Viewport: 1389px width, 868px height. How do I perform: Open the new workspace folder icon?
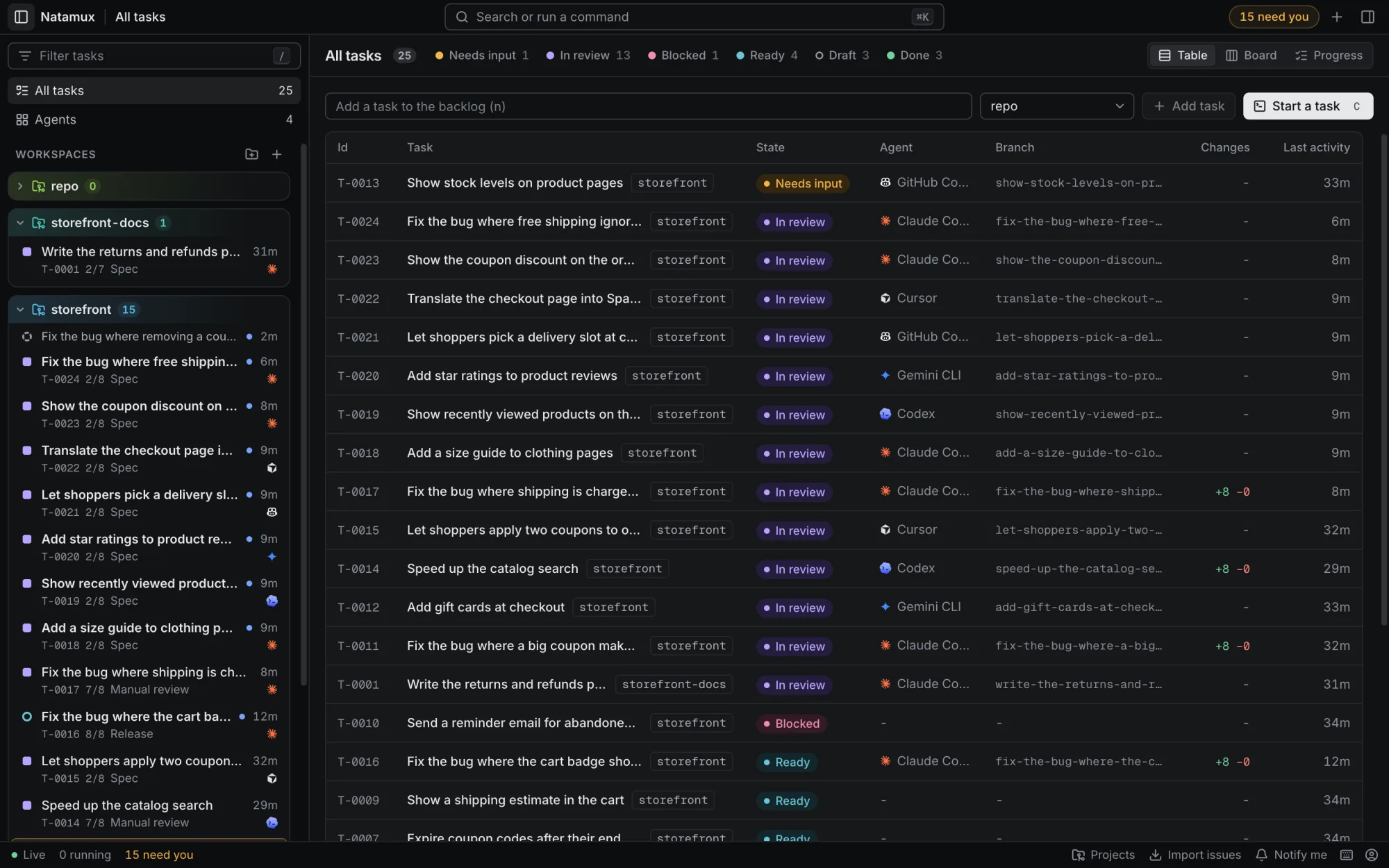tap(251, 154)
